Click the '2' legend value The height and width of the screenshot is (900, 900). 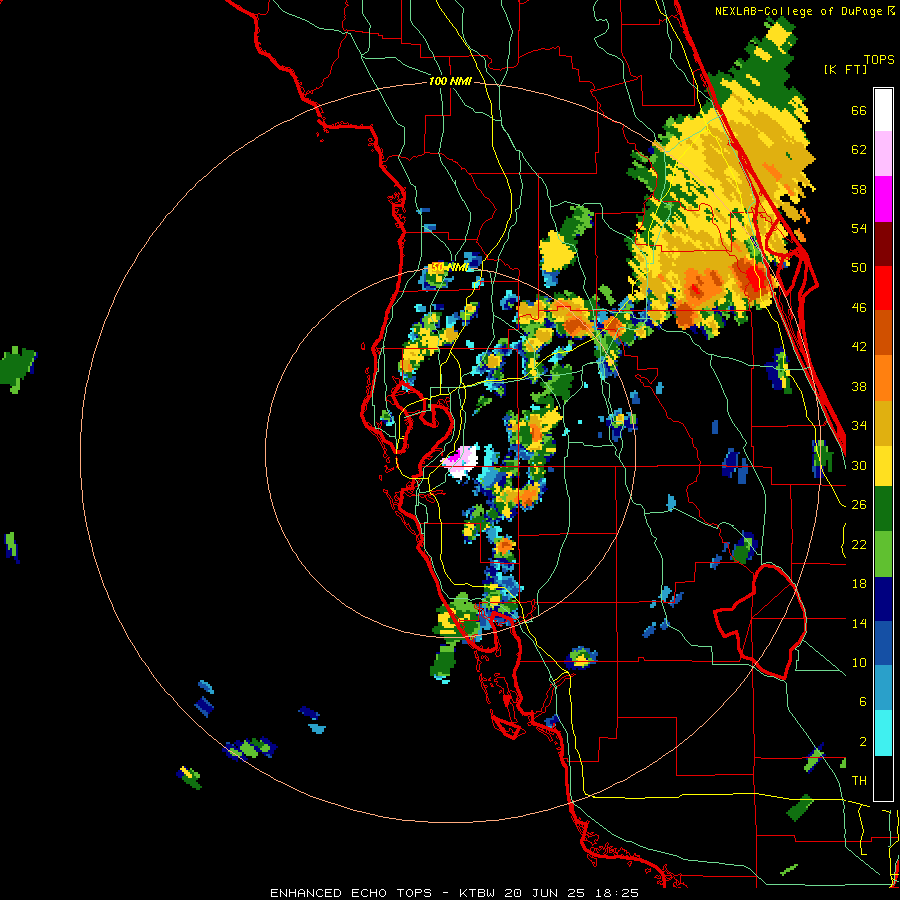[x=863, y=742]
